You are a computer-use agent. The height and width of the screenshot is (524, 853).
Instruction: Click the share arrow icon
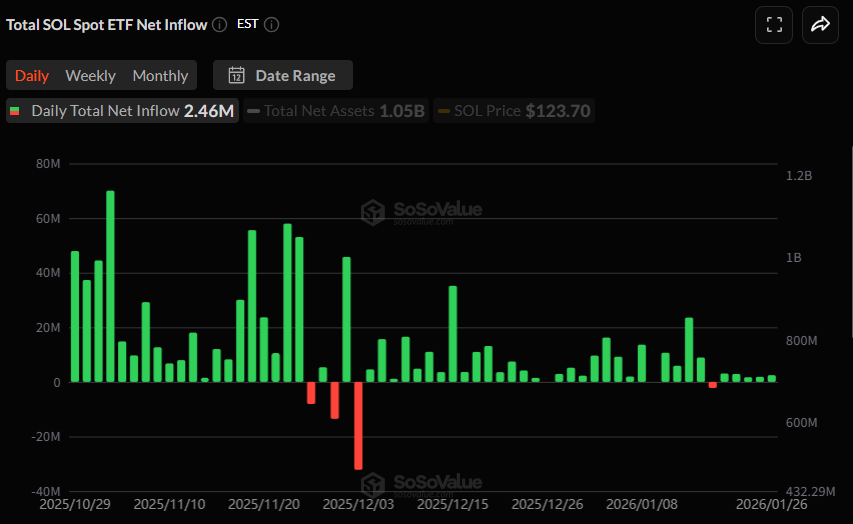tap(820, 25)
